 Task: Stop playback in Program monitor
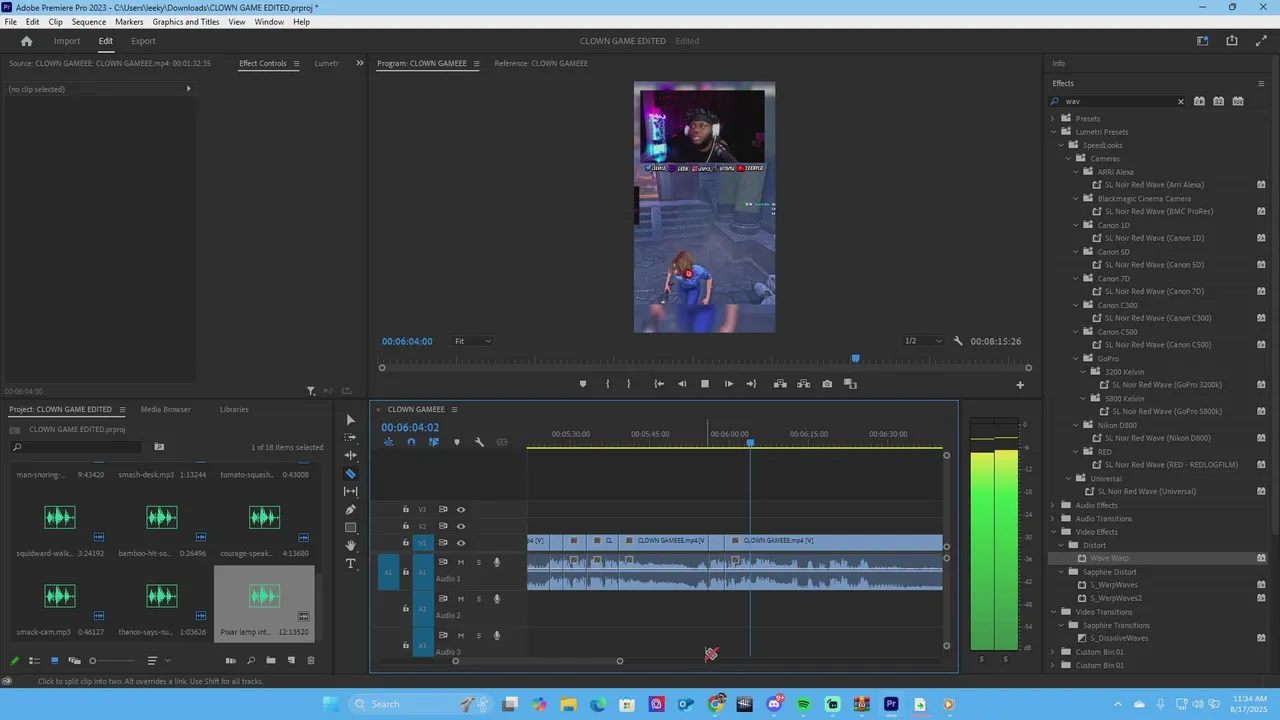[x=705, y=384]
